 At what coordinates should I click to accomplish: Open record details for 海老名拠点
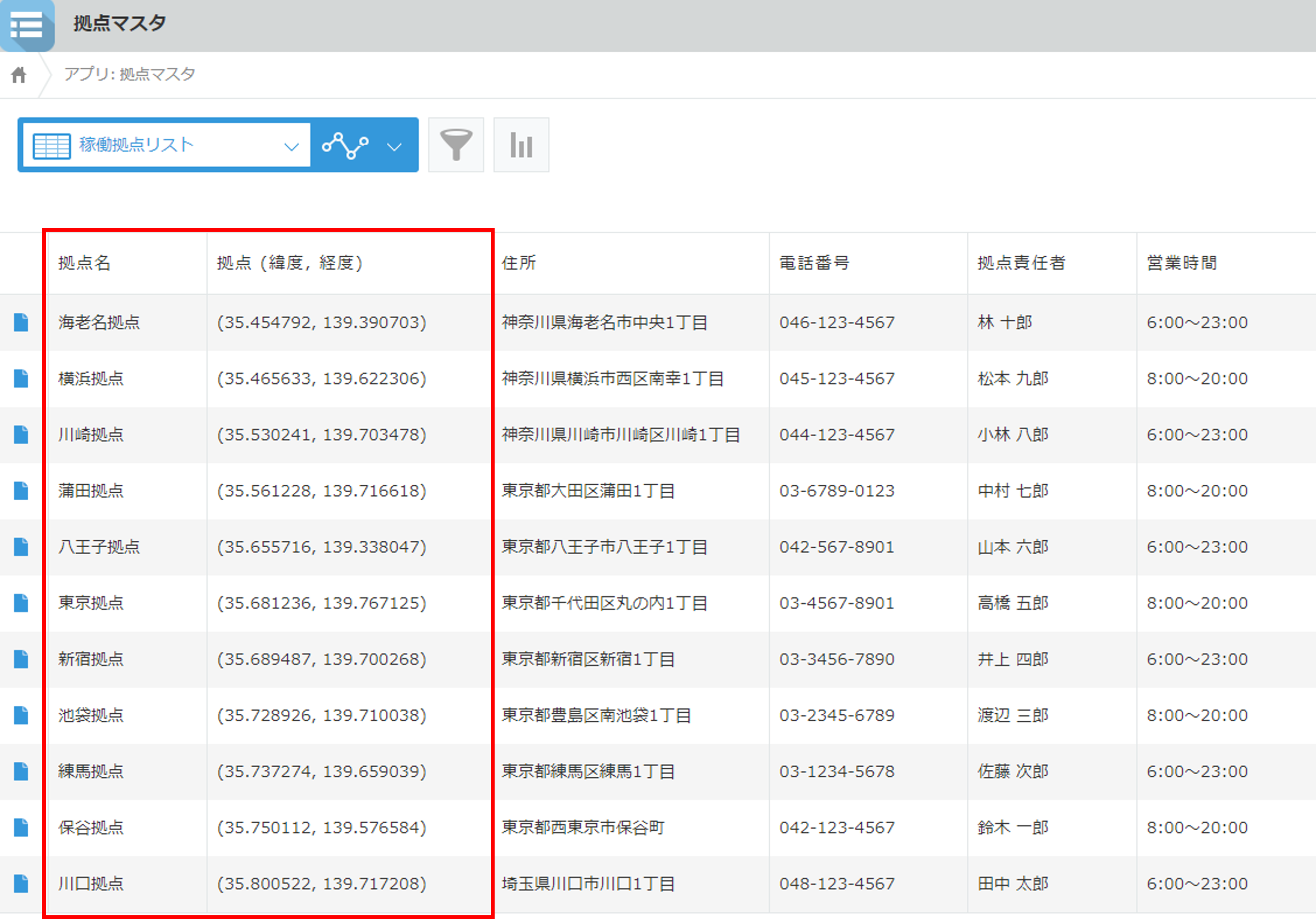click(x=21, y=322)
